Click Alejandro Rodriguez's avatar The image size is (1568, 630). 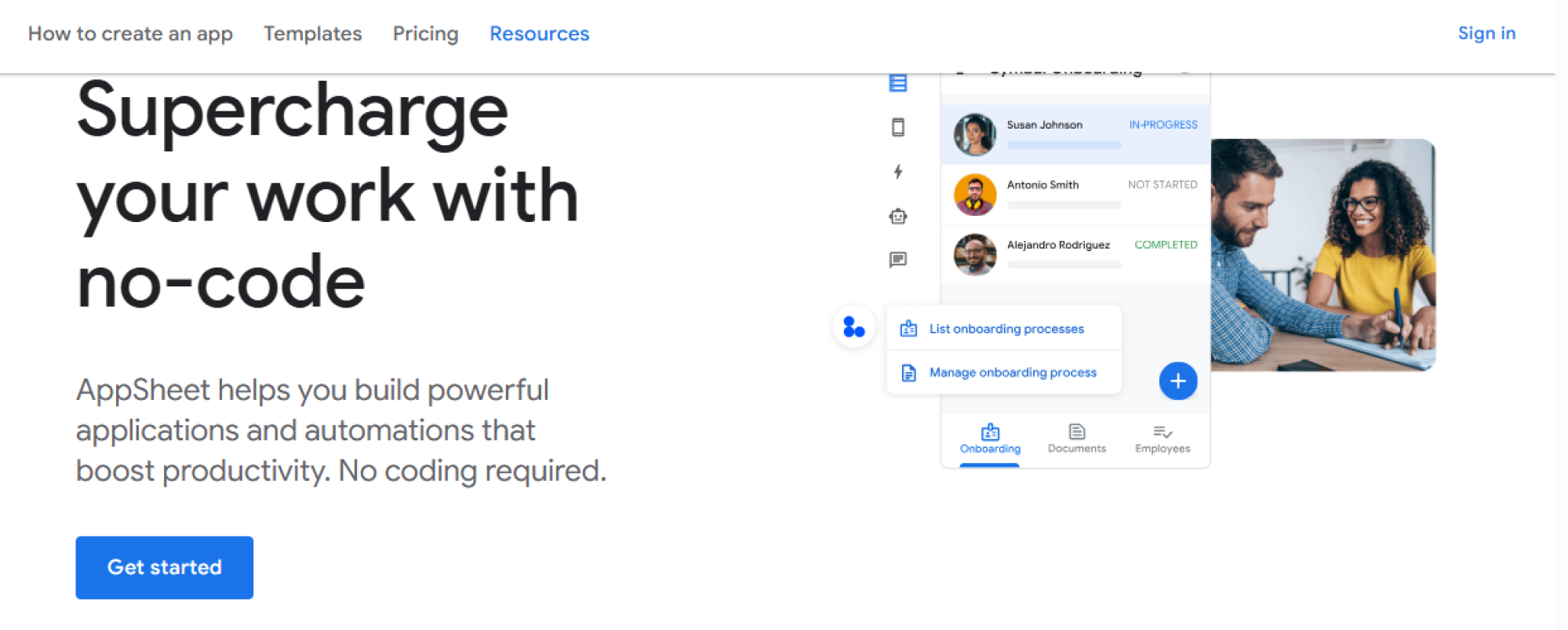(975, 255)
